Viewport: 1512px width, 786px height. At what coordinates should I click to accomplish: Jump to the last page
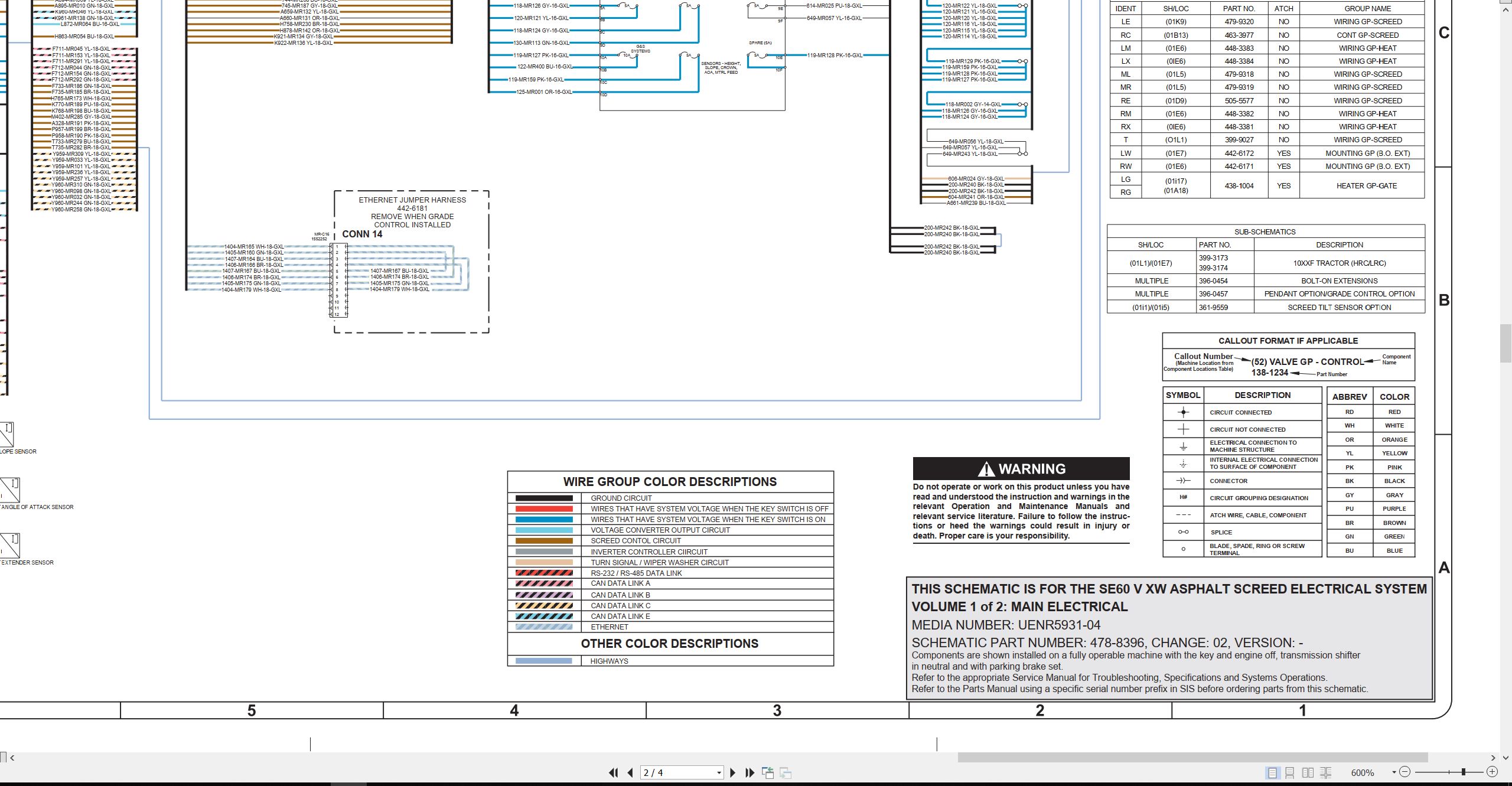tap(750, 772)
